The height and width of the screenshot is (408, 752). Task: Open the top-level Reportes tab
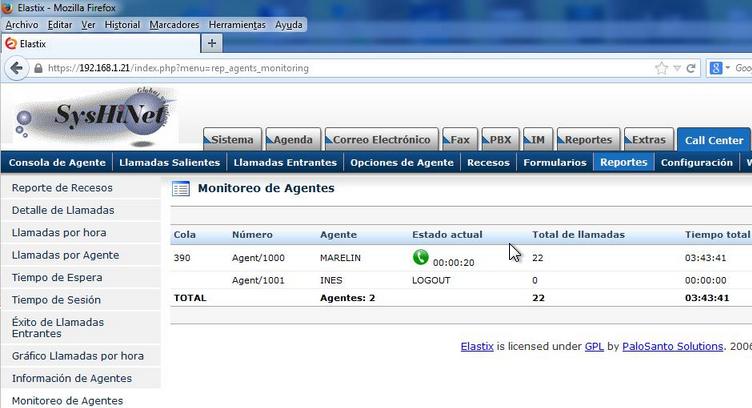[x=588, y=140]
